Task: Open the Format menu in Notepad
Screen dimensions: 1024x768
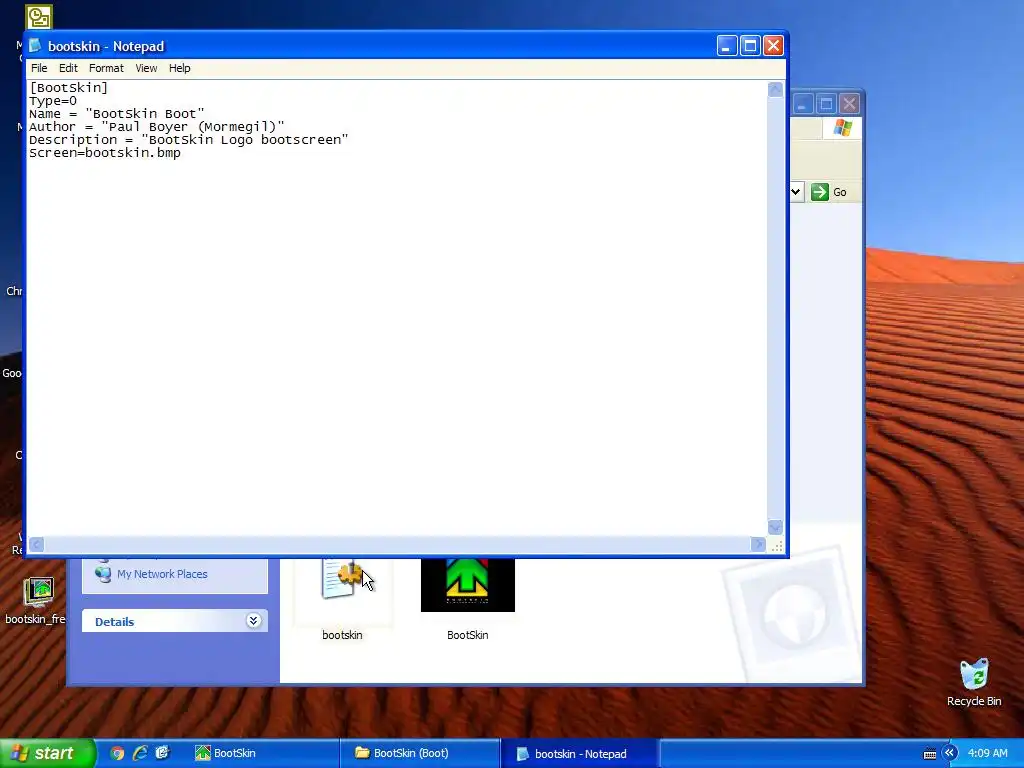Action: click(x=106, y=68)
